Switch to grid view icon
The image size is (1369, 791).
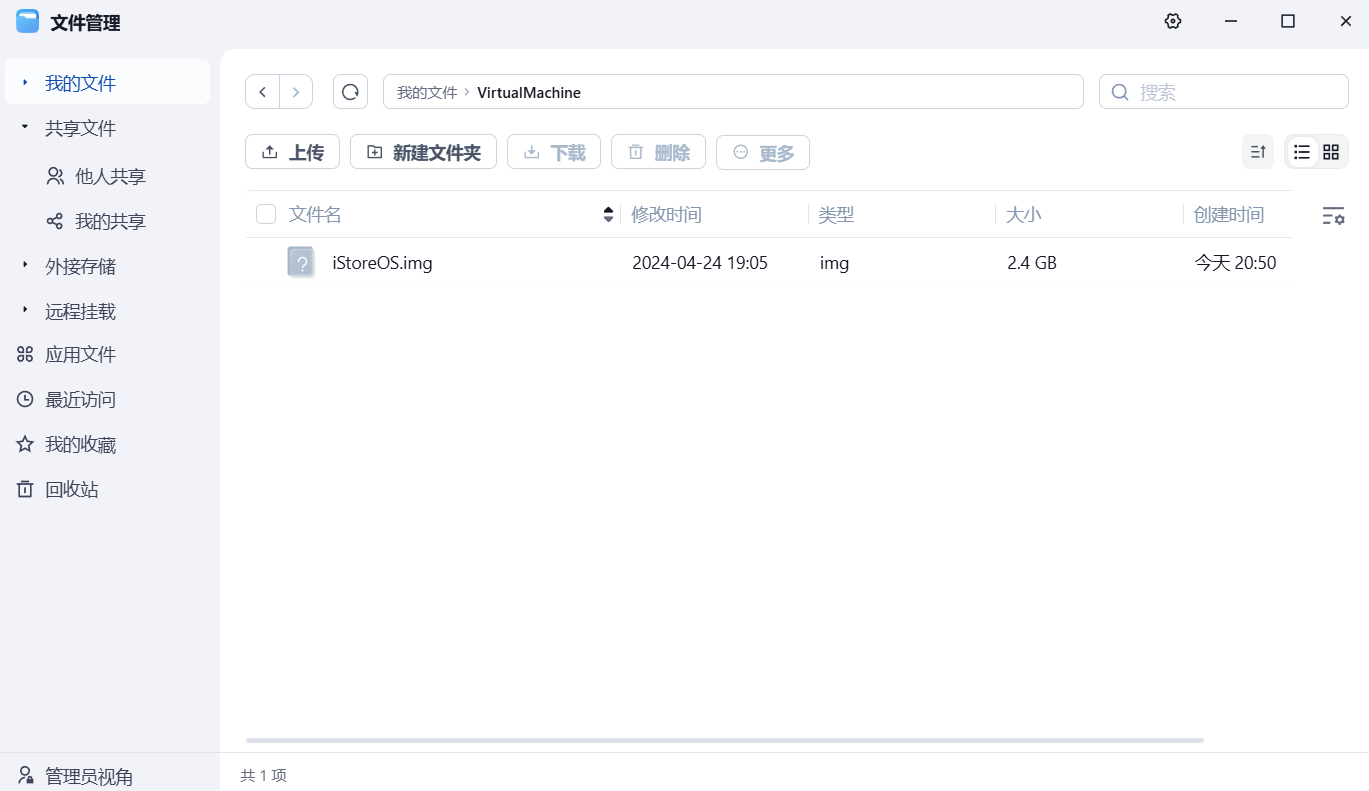(x=1330, y=152)
